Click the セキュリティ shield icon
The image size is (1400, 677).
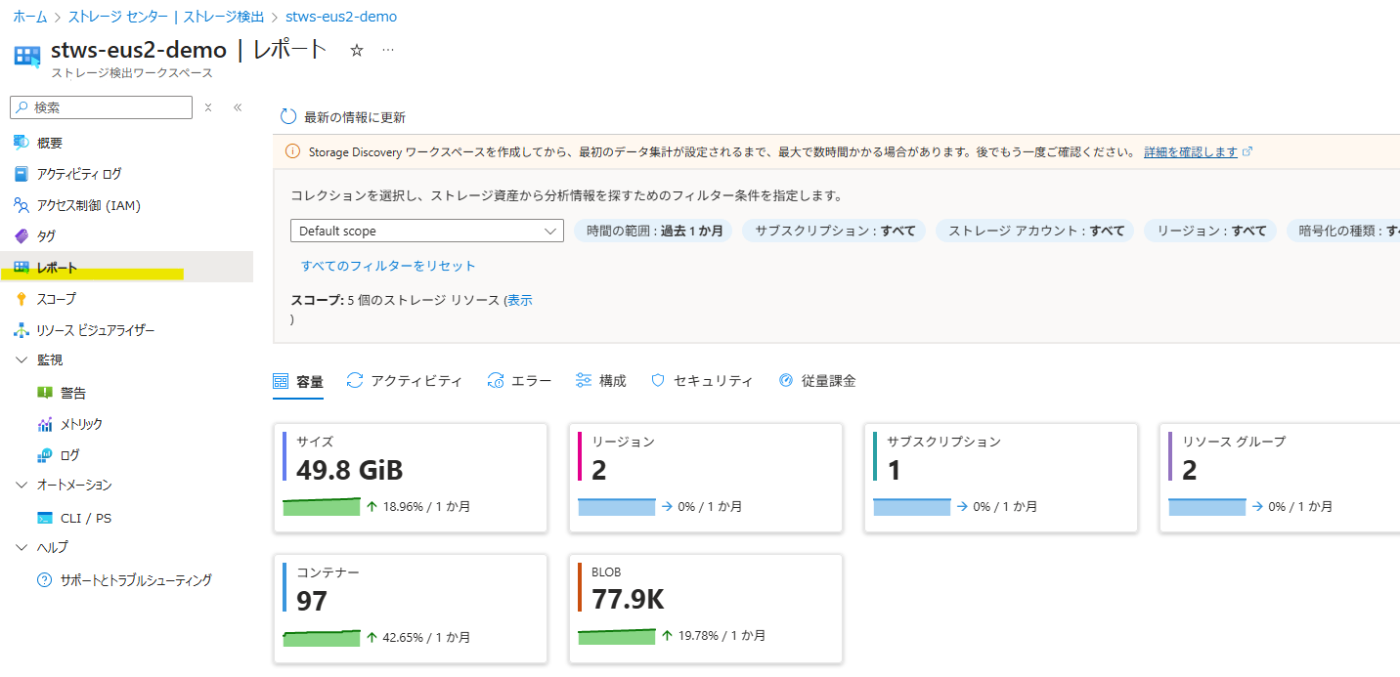pos(658,381)
